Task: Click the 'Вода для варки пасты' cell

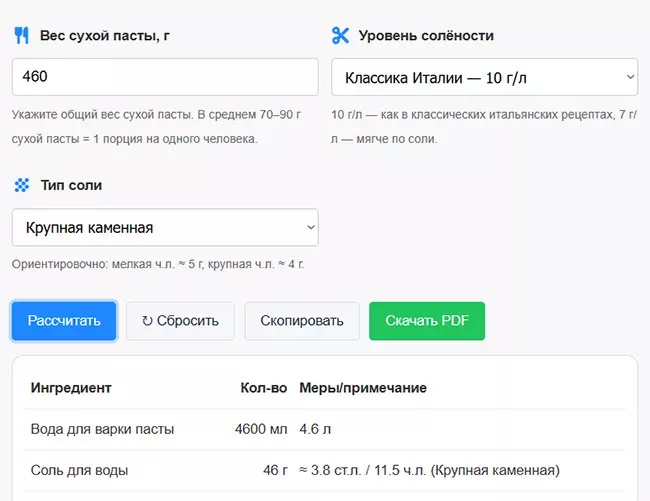Action: coord(102,429)
